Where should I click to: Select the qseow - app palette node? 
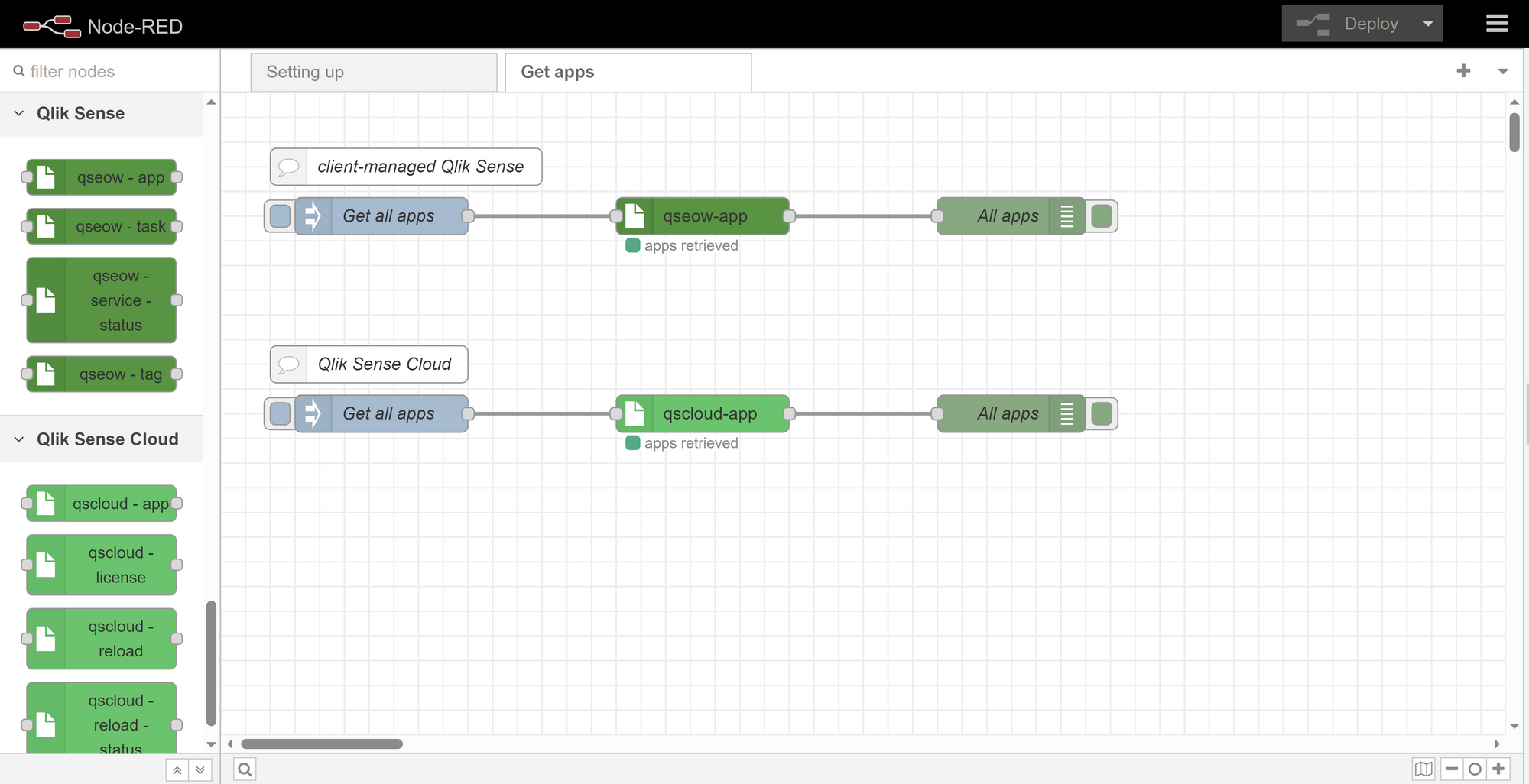click(x=101, y=177)
